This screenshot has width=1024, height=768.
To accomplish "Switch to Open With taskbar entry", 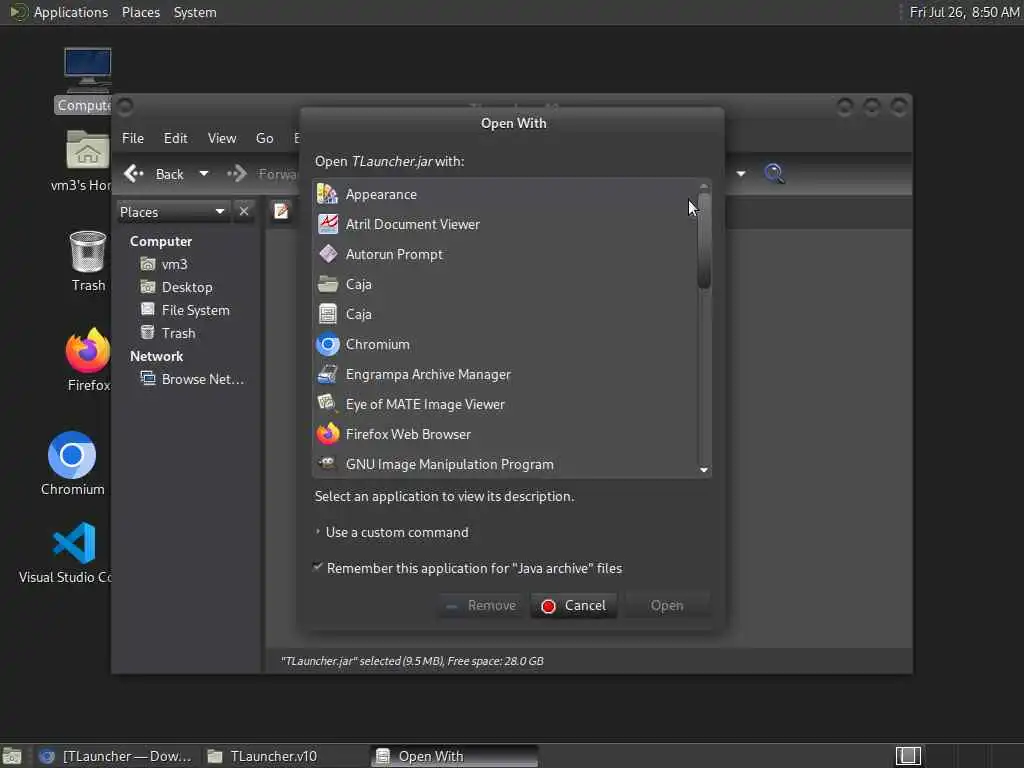I will pyautogui.click(x=455, y=756).
